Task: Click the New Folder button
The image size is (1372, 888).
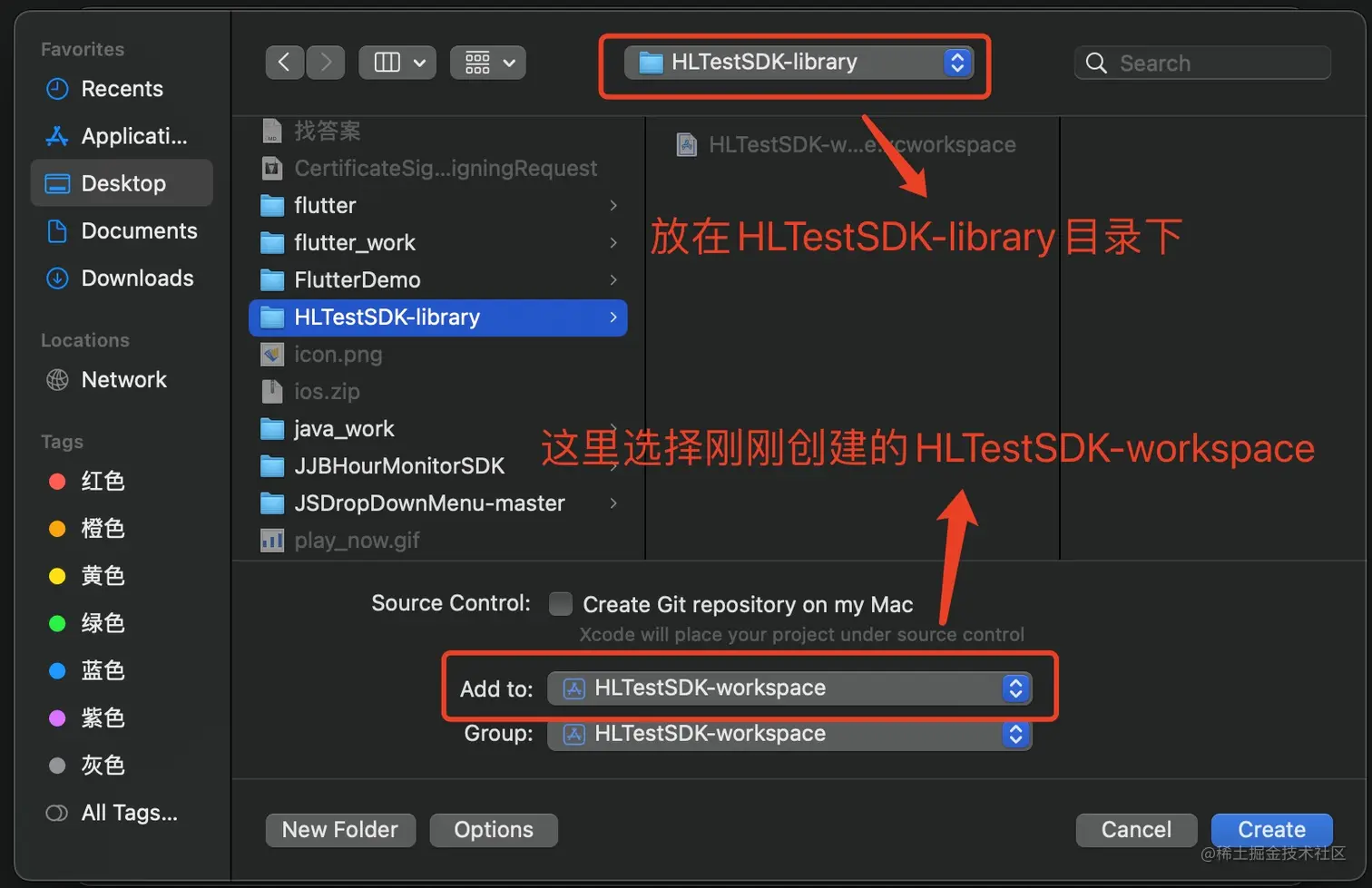Action: point(340,830)
